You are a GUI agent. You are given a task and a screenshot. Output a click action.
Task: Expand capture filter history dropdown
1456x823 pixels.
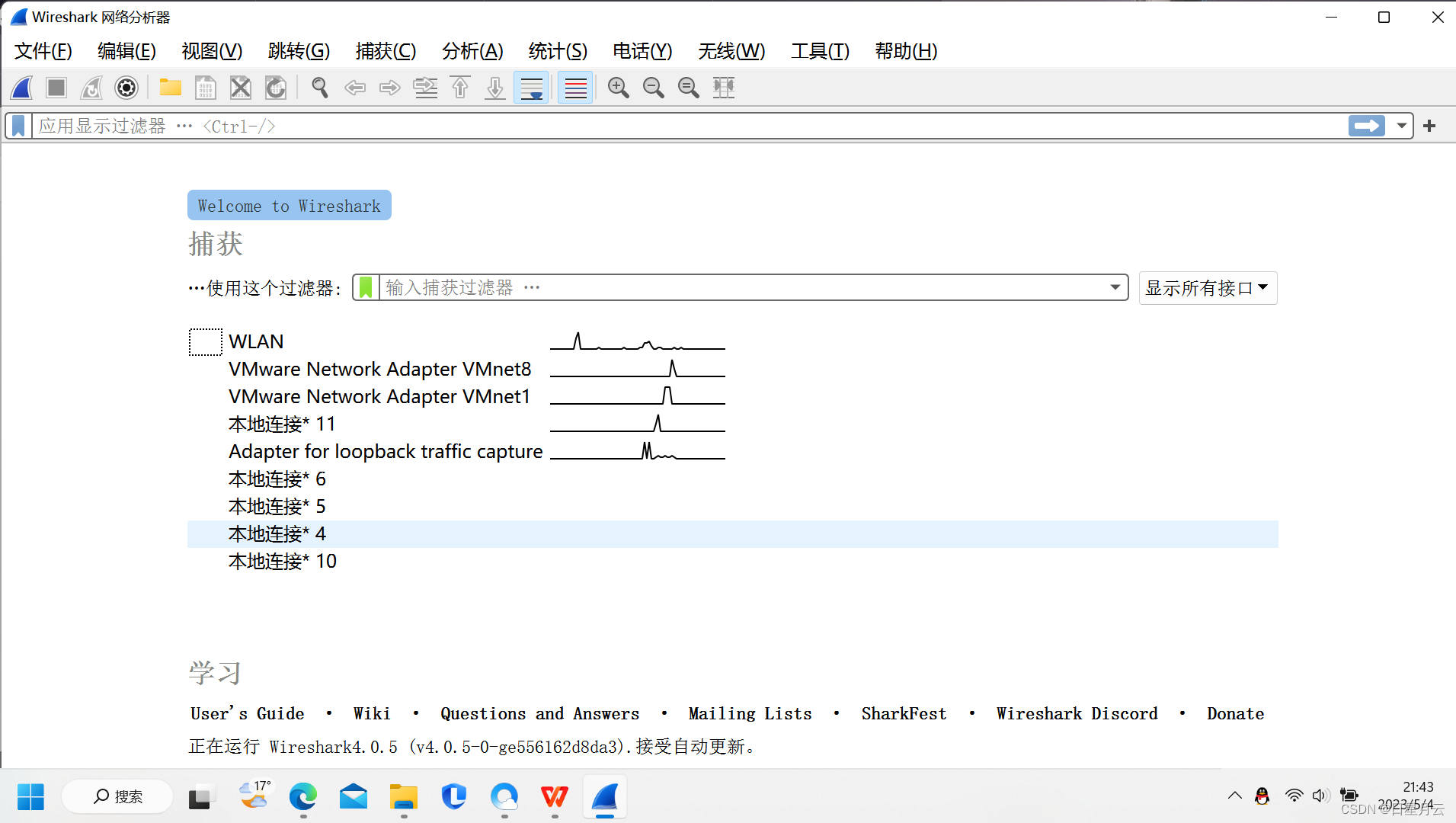click(1115, 288)
